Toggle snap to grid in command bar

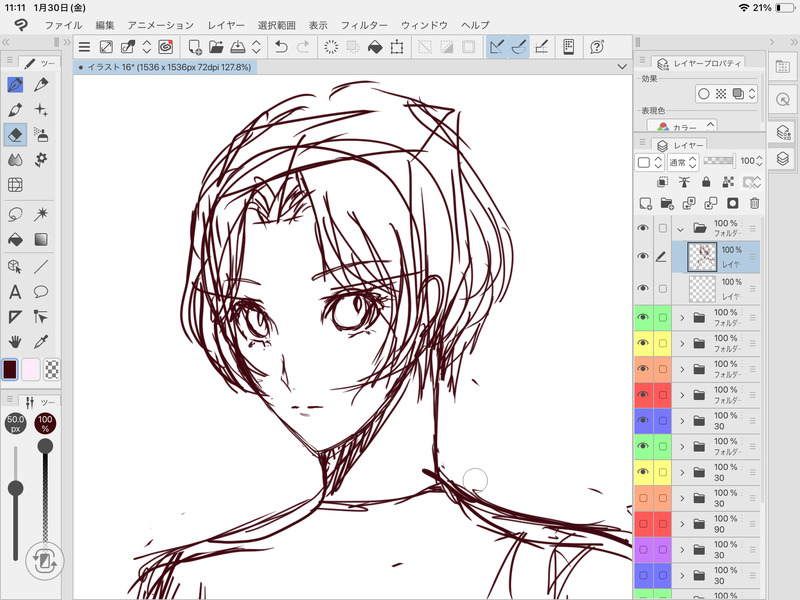point(541,47)
